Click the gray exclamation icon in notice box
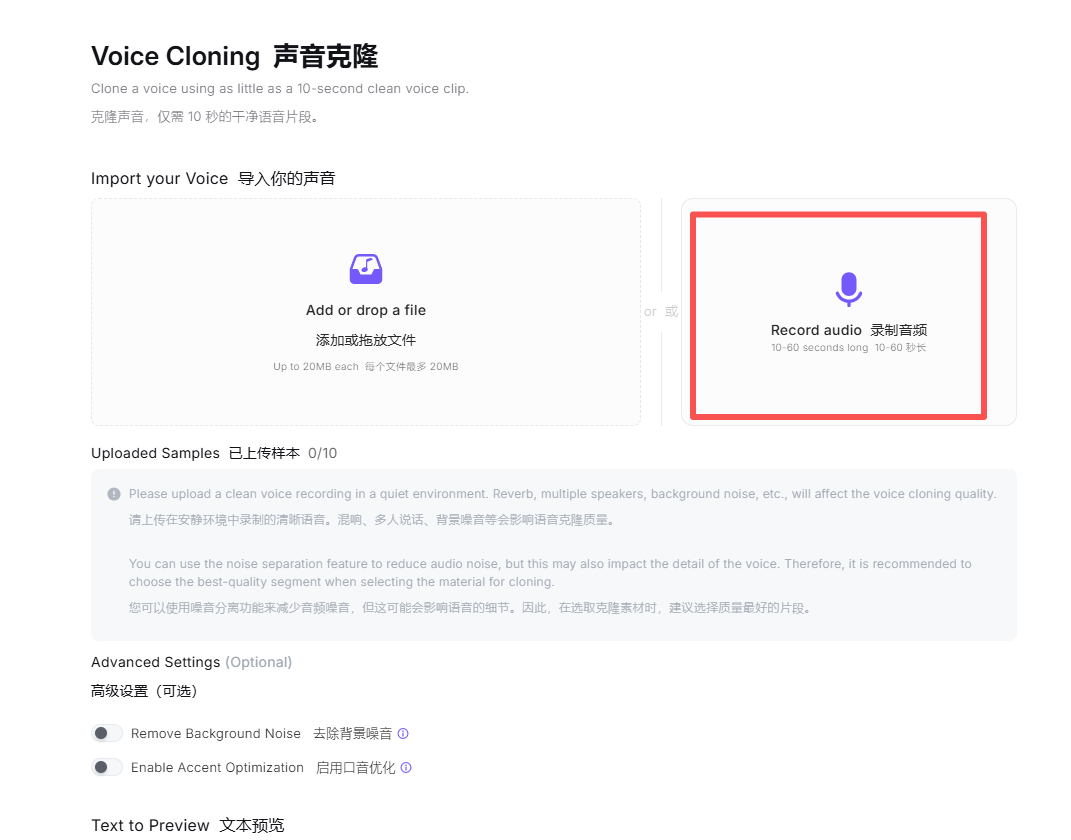 [x=114, y=494]
